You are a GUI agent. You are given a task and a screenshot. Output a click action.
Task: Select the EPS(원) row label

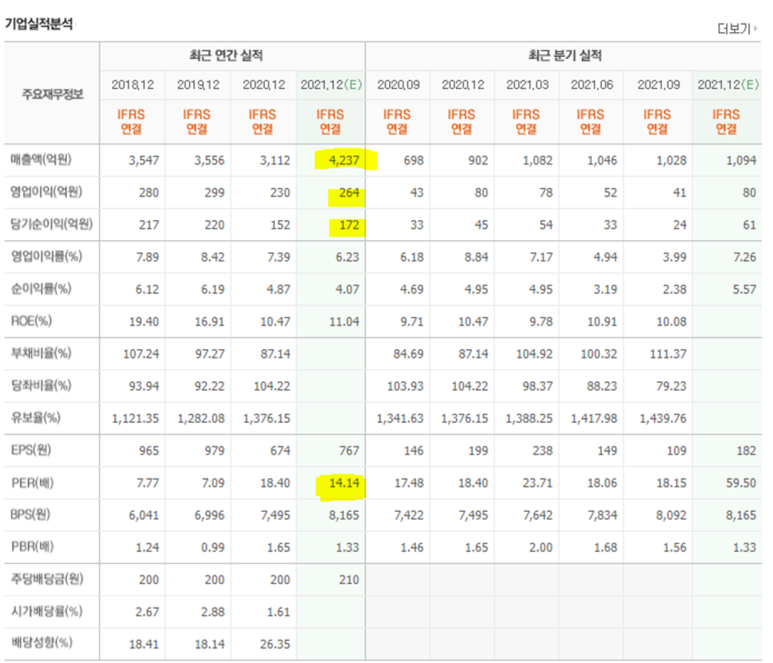pos(31,450)
